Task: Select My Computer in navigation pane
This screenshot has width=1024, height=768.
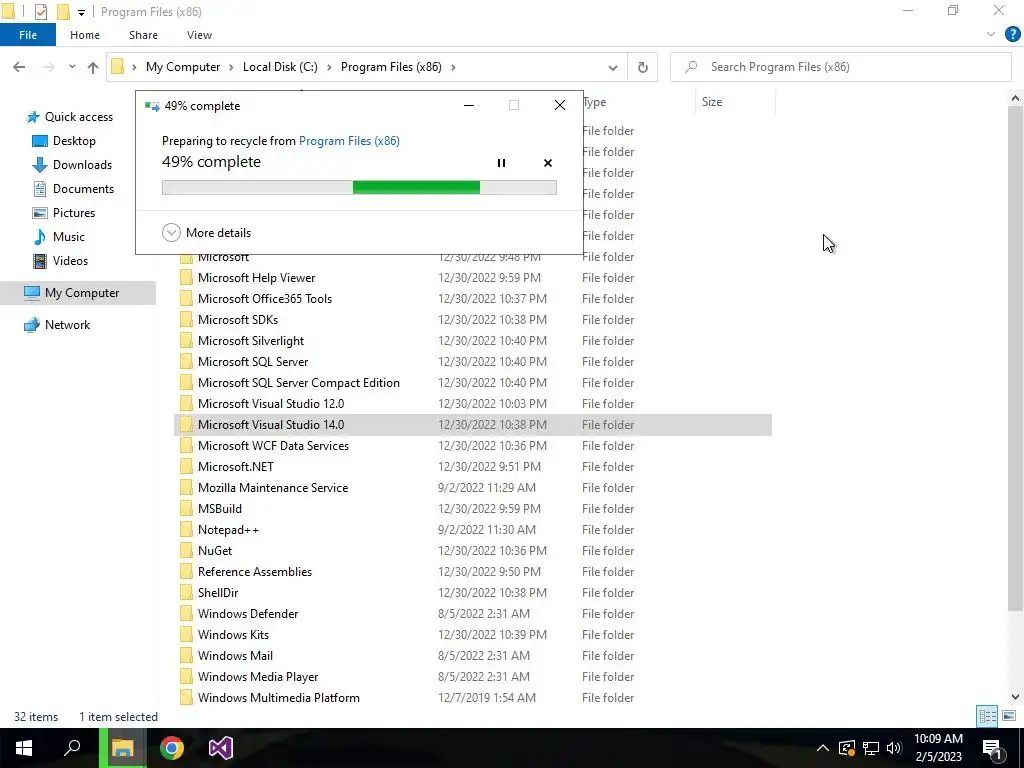Action: [x=78, y=293]
